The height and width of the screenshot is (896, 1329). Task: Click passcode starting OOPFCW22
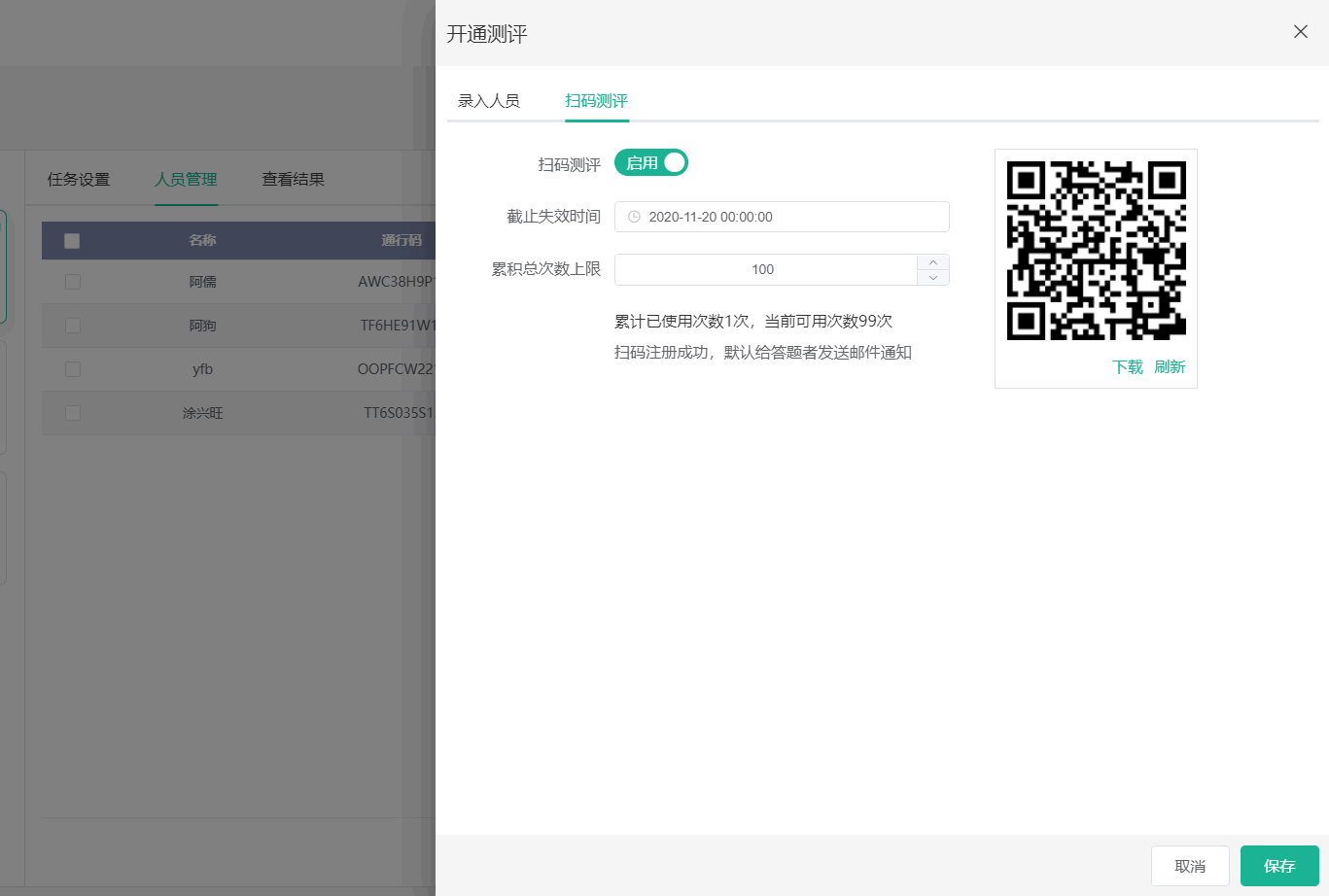pos(397,369)
